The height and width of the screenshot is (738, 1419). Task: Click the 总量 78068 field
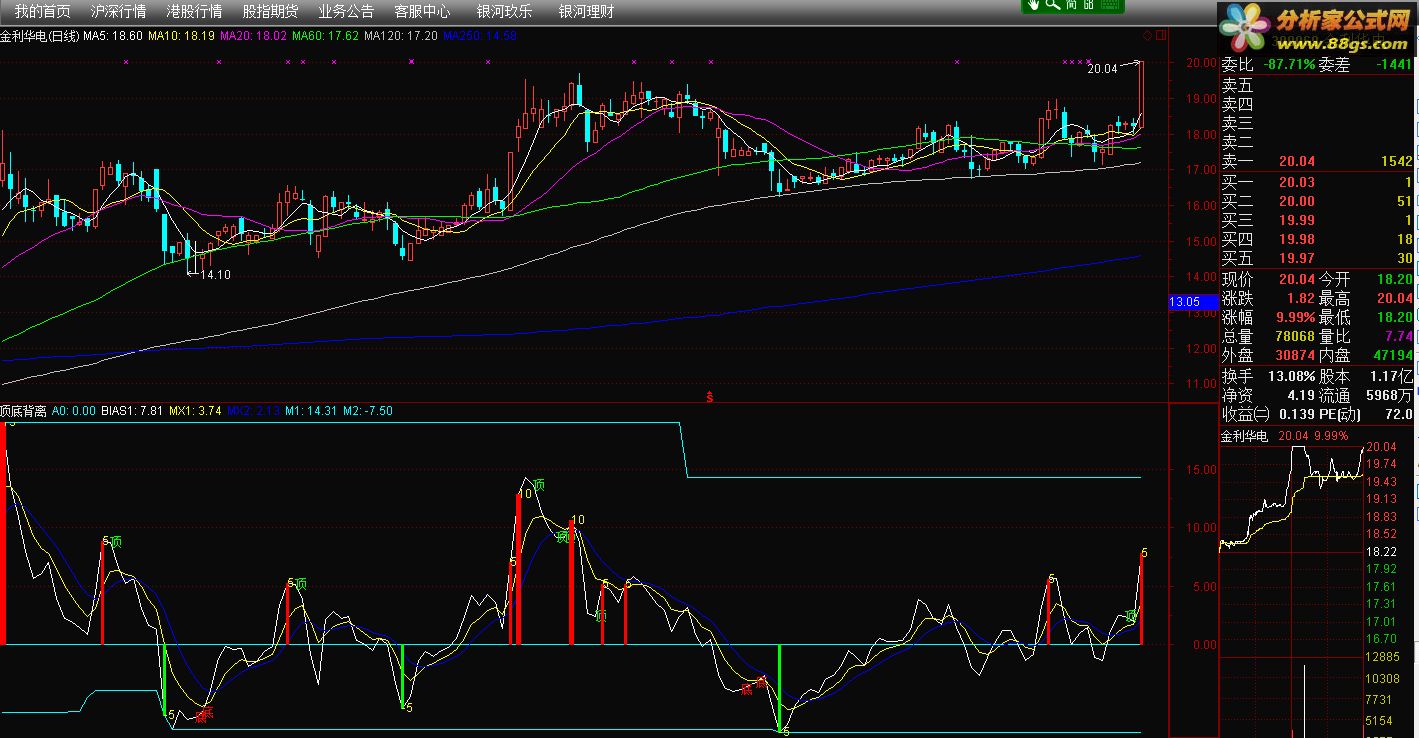pyautogui.click(x=1269, y=336)
